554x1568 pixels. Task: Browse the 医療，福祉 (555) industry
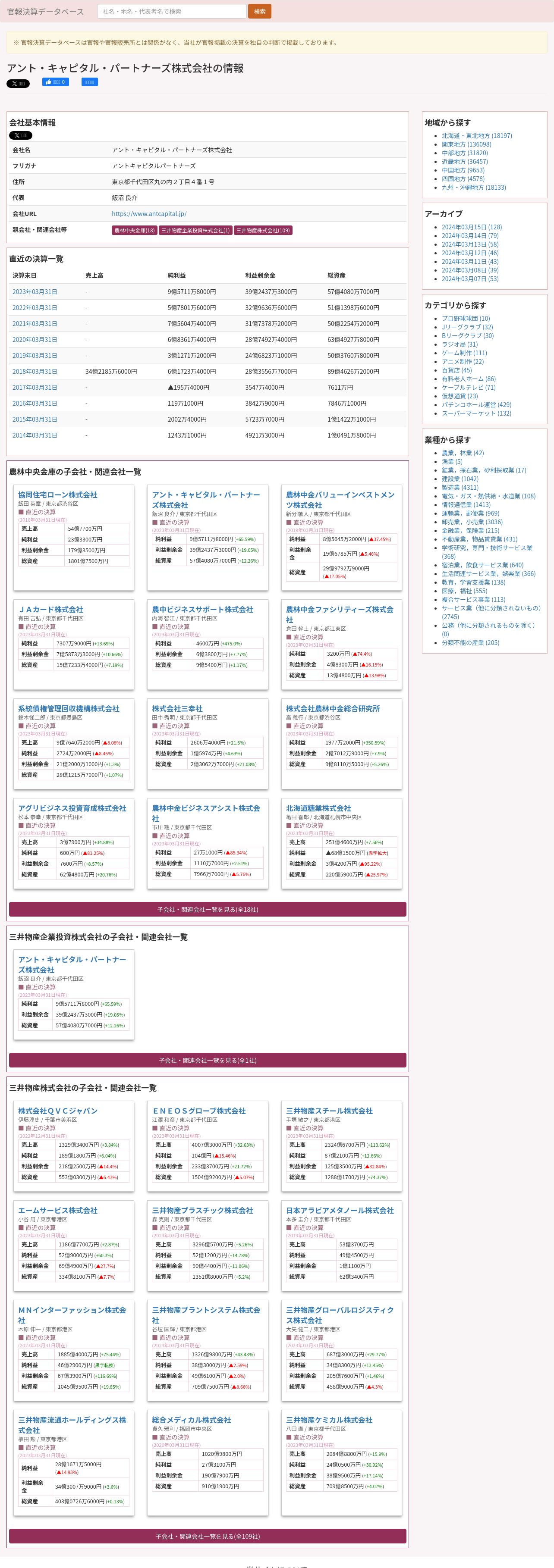(464, 591)
